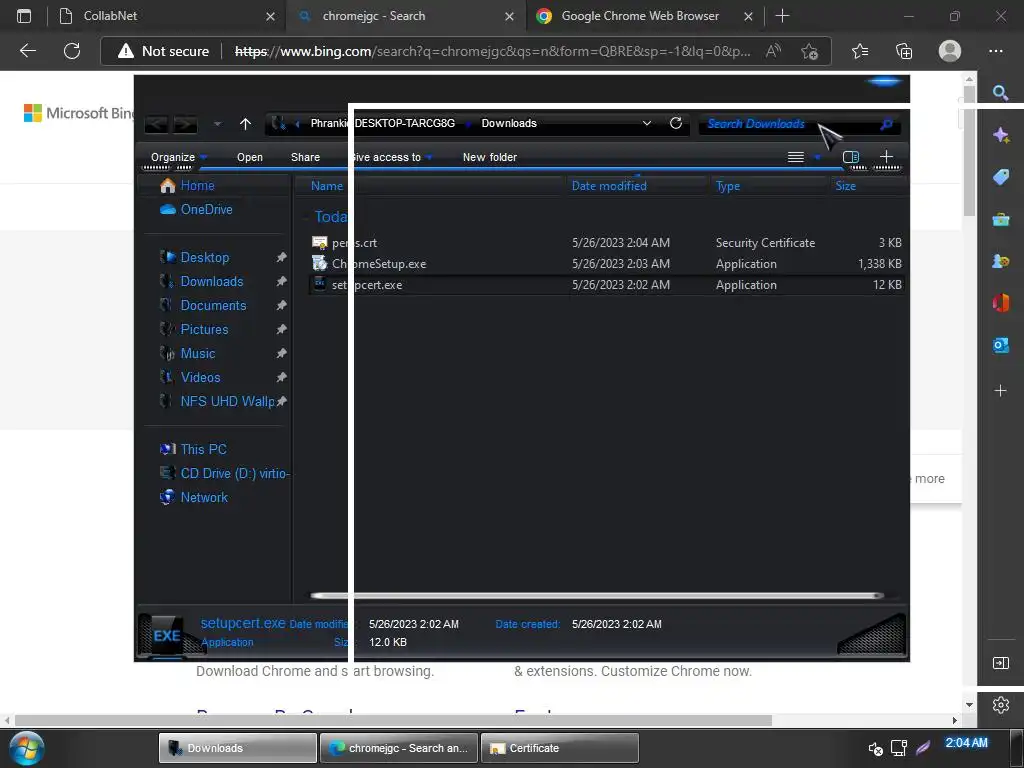The height and width of the screenshot is (768, 1024).
Task: Click the plus icon in Explorer toolbar
Action: coord(886,156)
